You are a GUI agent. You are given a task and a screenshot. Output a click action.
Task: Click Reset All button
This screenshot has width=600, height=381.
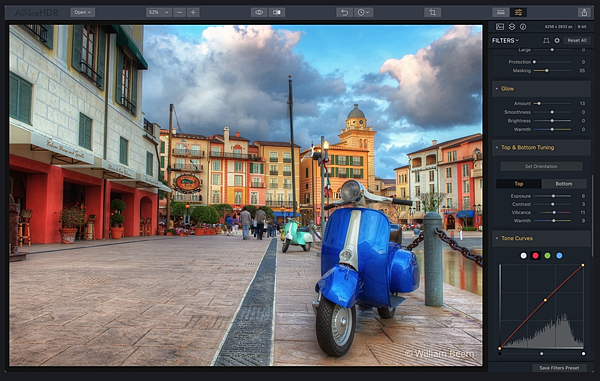(x=577, y=40)
